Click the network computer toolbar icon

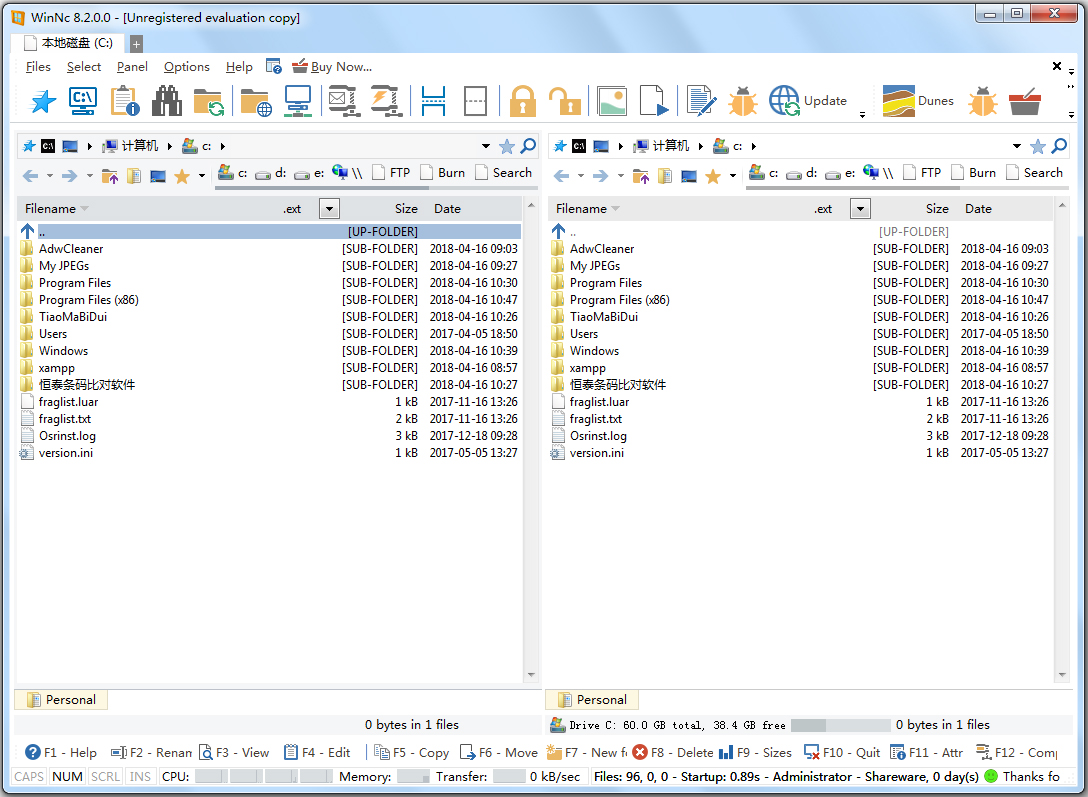pos(298,101)
